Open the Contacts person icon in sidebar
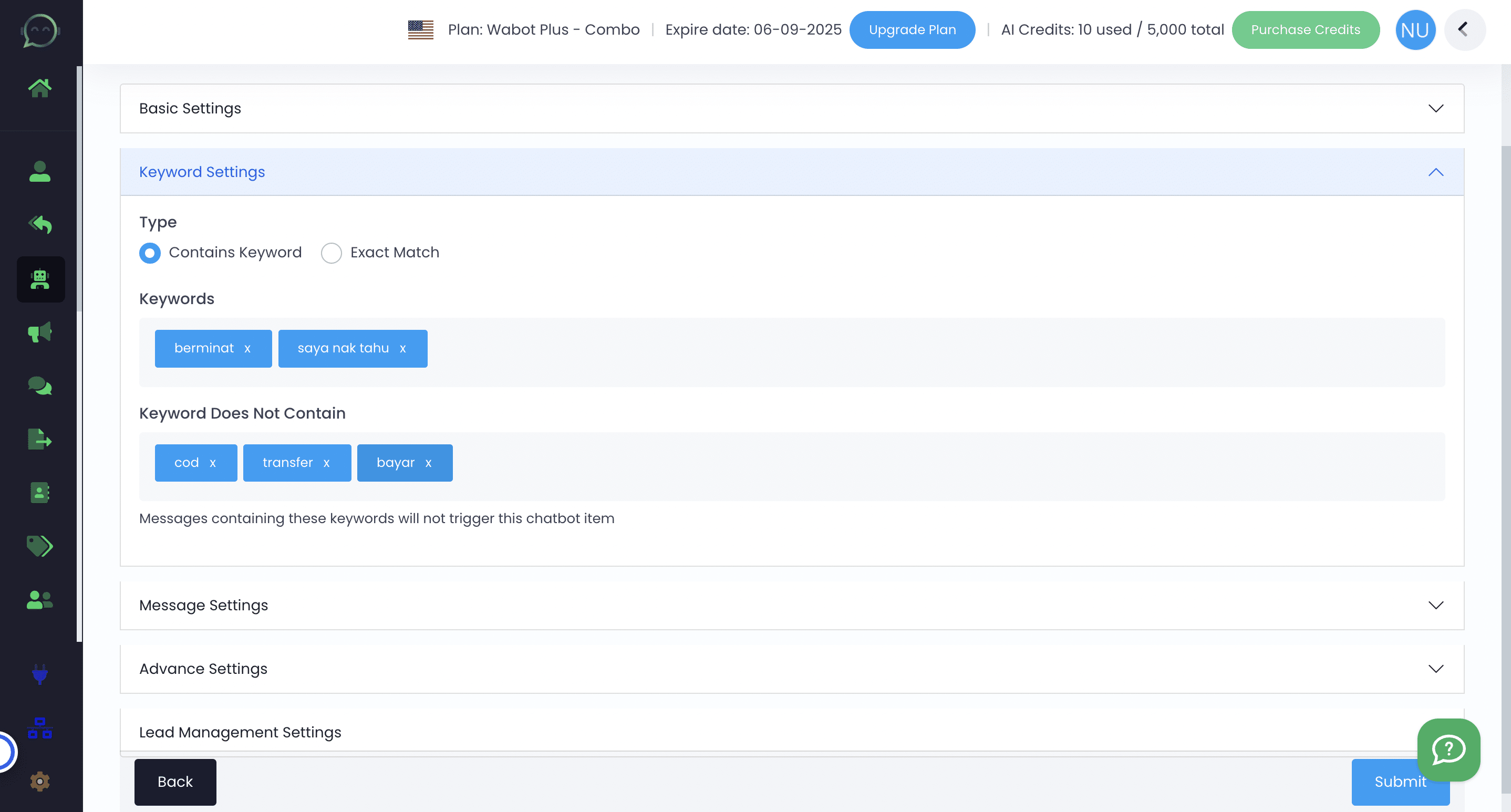 [x=39, y=172]
